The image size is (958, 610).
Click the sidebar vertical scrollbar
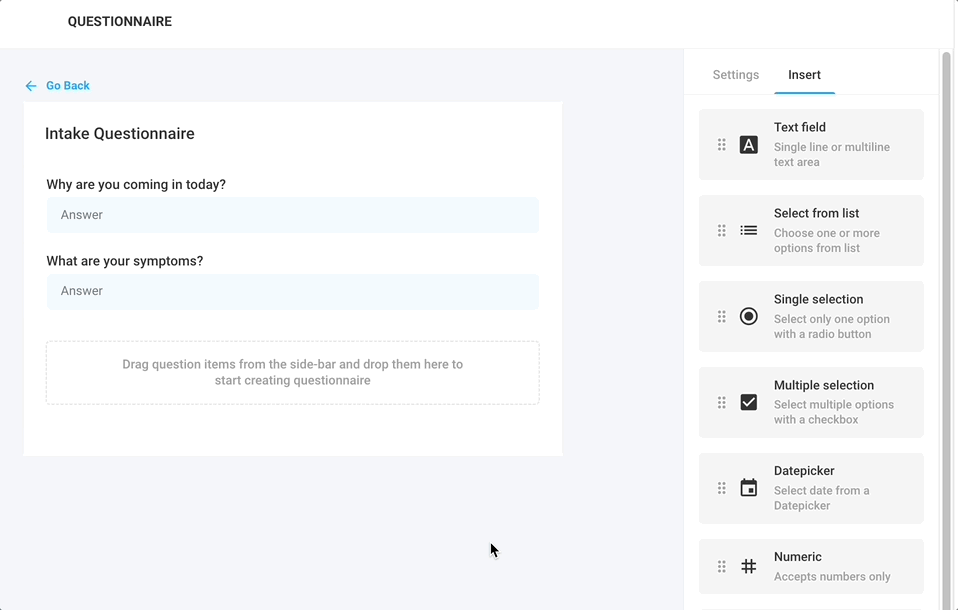click(946, 330)
